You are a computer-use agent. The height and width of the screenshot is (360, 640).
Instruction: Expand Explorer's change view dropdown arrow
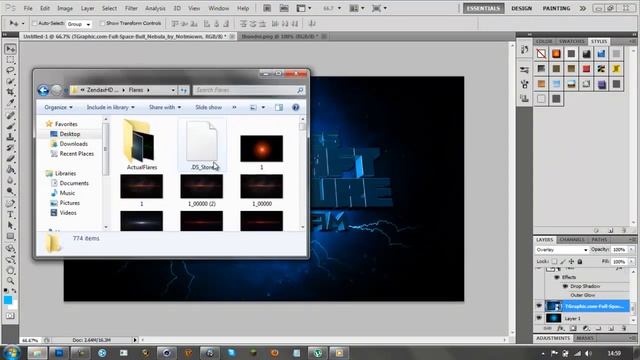[x=263, y=107]
